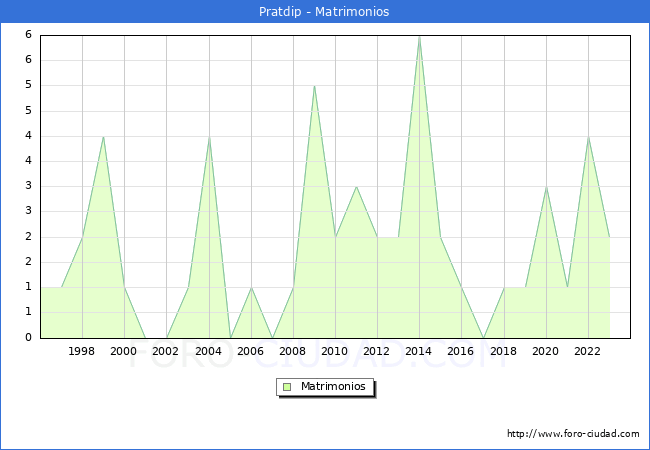The image size is (650, 450).
Task: Click the 2020 peak data point
Action: point(546,187)
